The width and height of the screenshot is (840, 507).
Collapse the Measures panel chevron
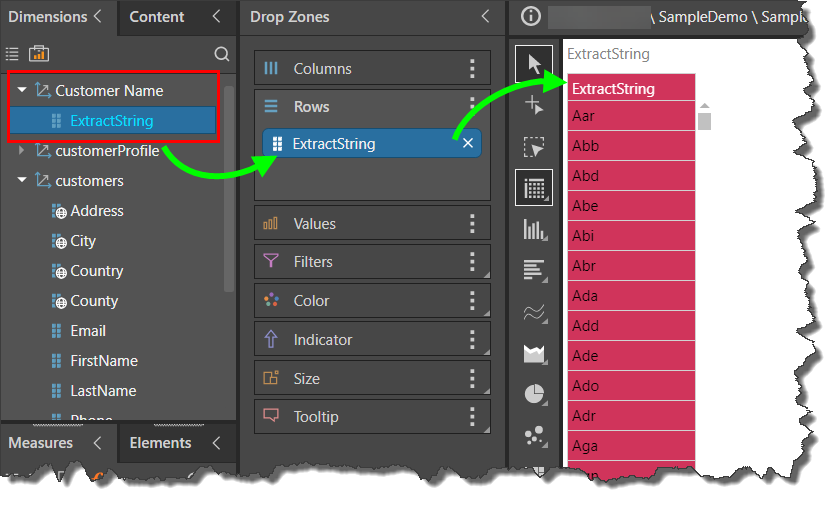[x=98, y=443]
